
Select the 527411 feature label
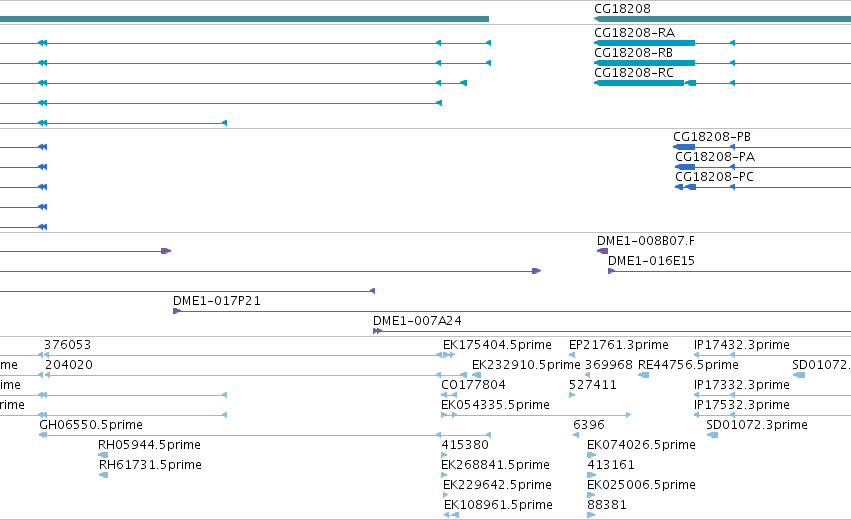(593, 385)
